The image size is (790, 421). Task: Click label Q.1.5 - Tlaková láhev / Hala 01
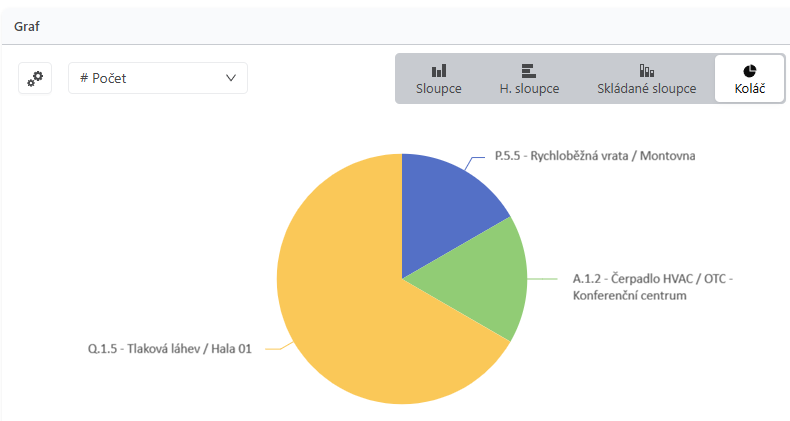[170, 348]
